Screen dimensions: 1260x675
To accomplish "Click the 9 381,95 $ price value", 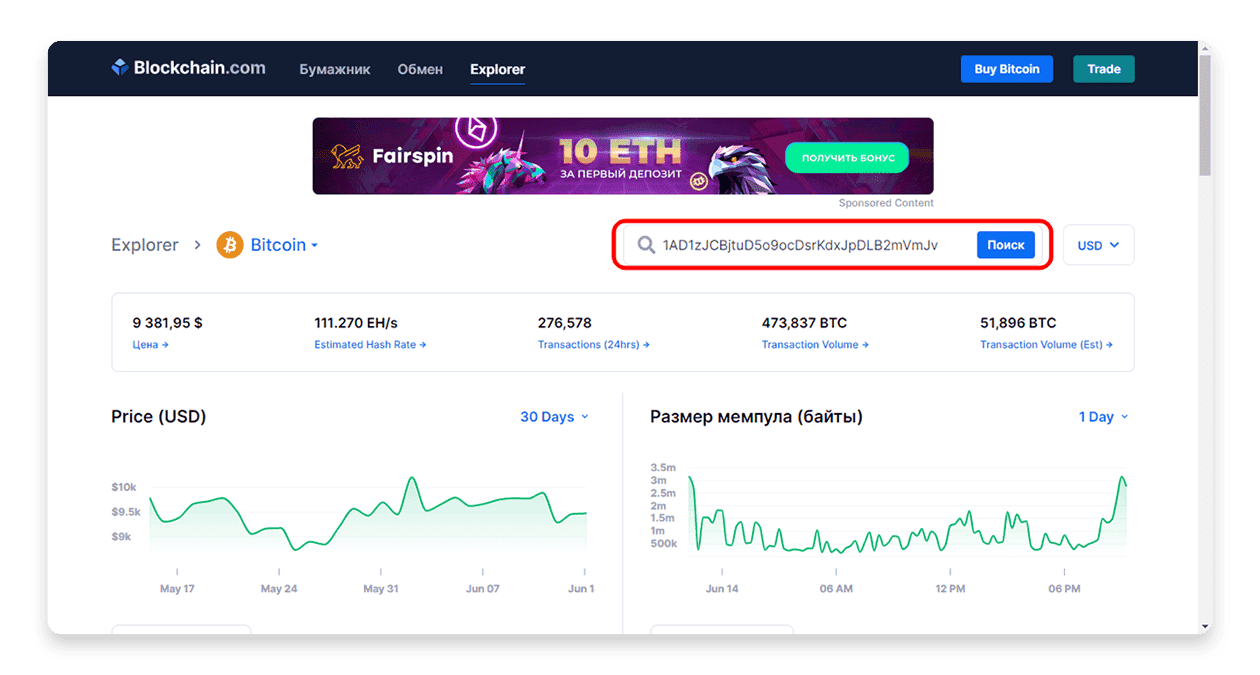I will pyautogui.click(x=168, y=323).
